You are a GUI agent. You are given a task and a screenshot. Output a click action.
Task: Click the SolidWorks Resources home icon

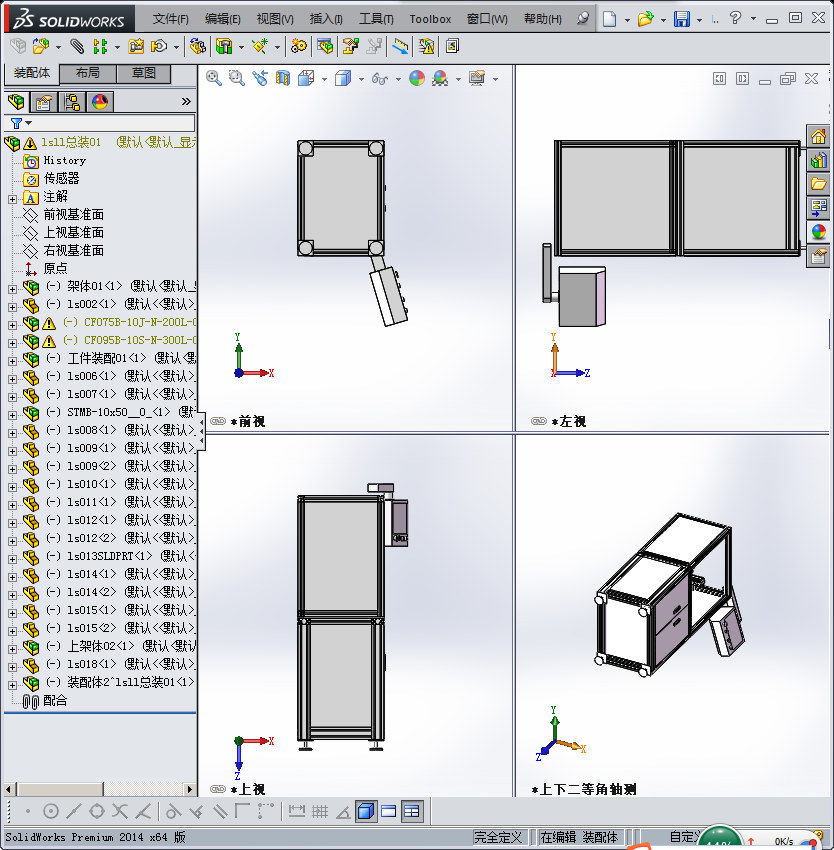click(x=818, y=136)
